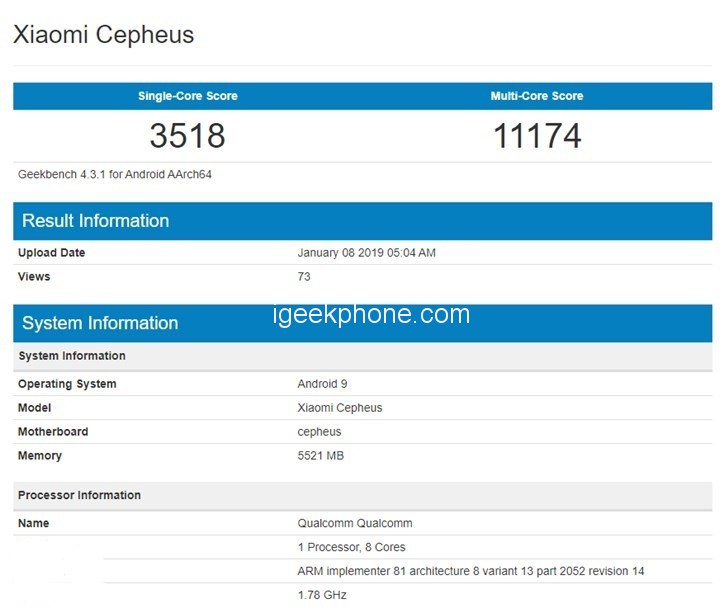Click the Xiaomi Cepheus model value
Screen dimensions: 728x616
point(340,408)
